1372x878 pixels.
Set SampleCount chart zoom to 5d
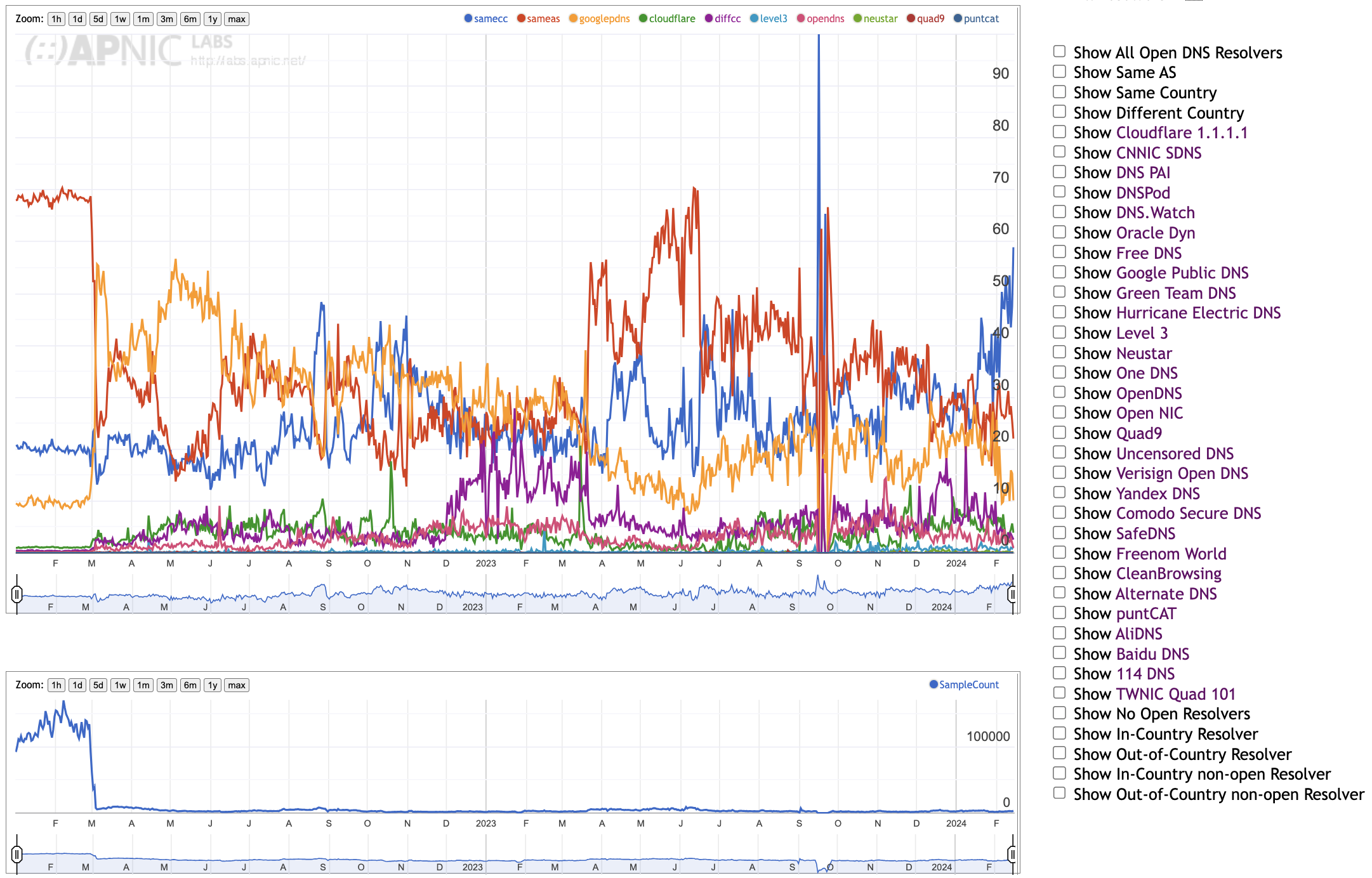(98, 685)
